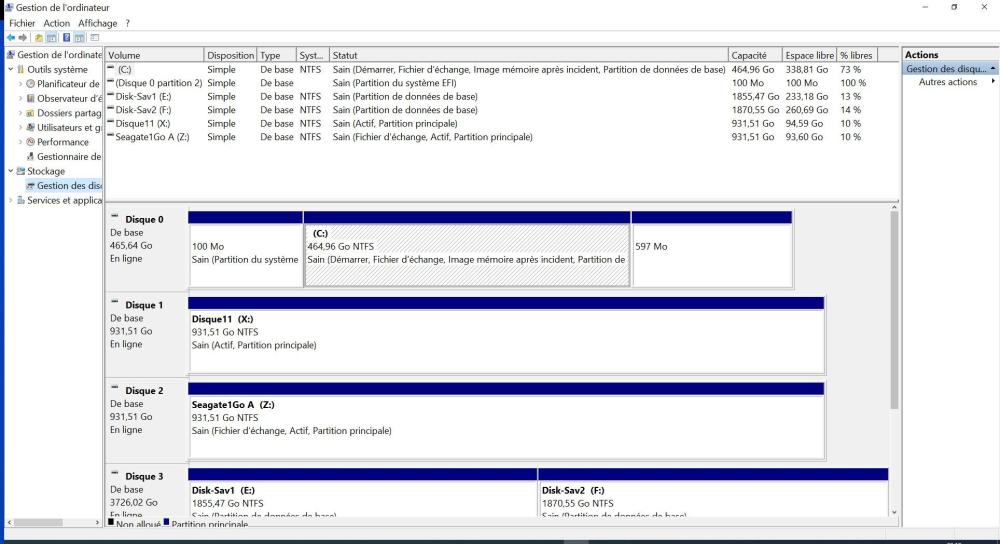Select the Services et applications tree icon
This screenshot has width=1000, height=544.
point(21,200)
